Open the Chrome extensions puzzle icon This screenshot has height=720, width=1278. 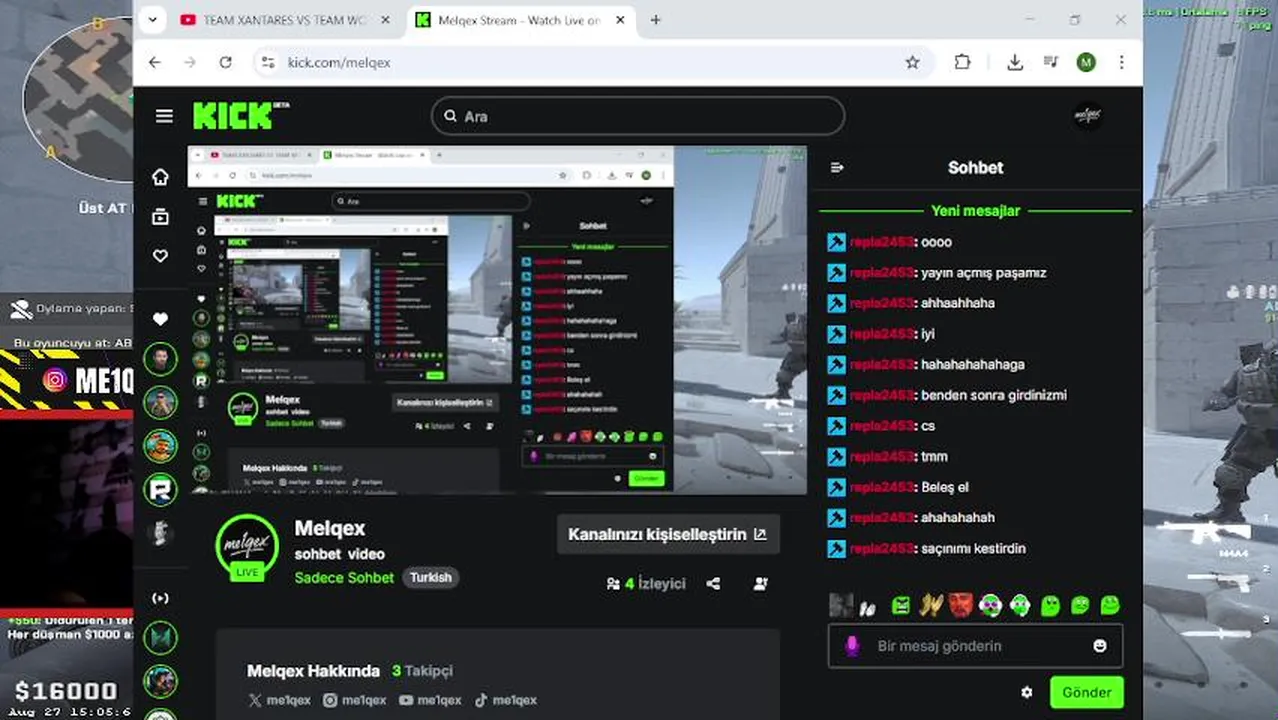pyautogui.click(x=962, y=62)
